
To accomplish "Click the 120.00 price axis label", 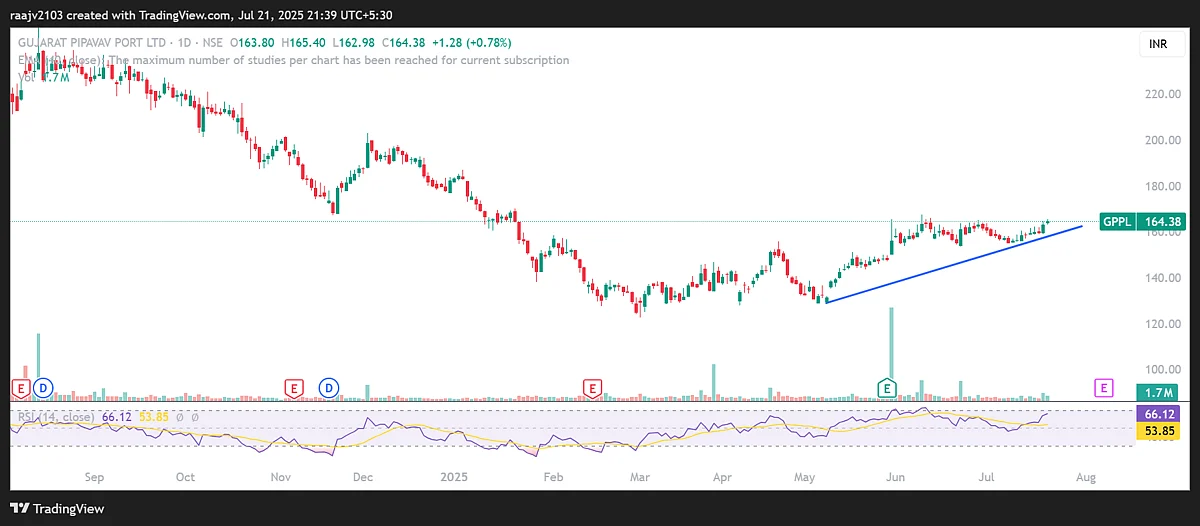I will 1161,324.
